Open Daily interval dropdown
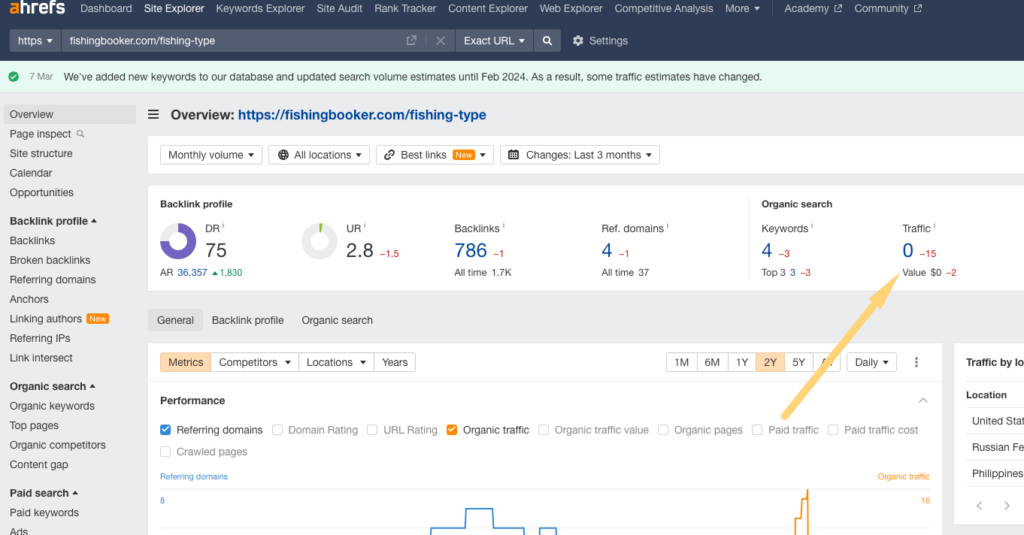The image size is (1024, 535). click(871, 363)
